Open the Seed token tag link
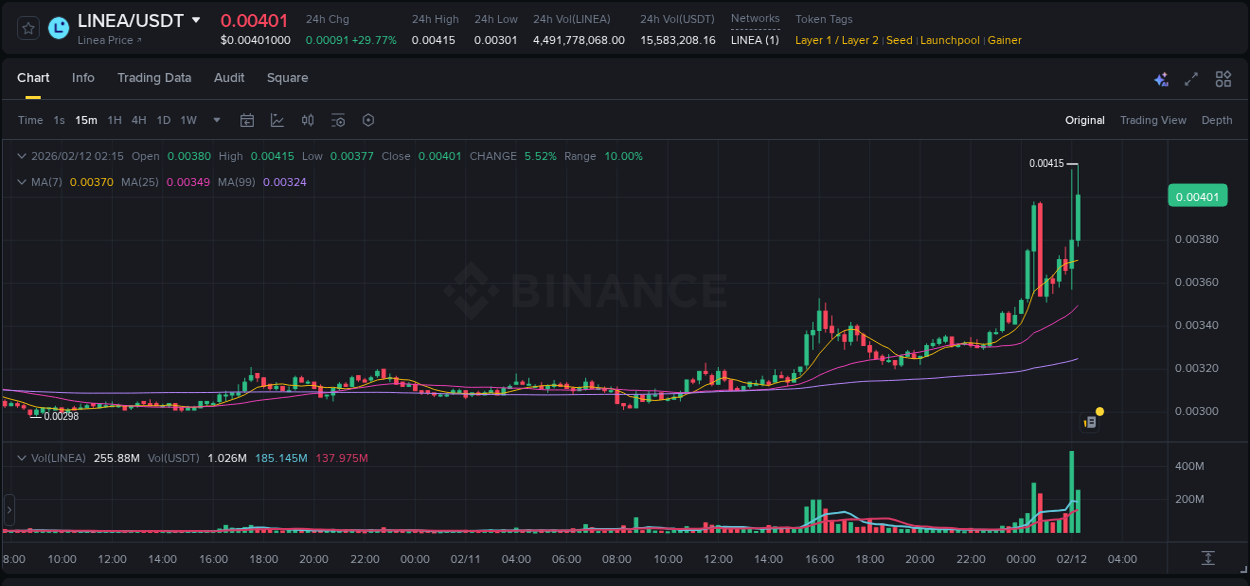 tap(899, 40)
